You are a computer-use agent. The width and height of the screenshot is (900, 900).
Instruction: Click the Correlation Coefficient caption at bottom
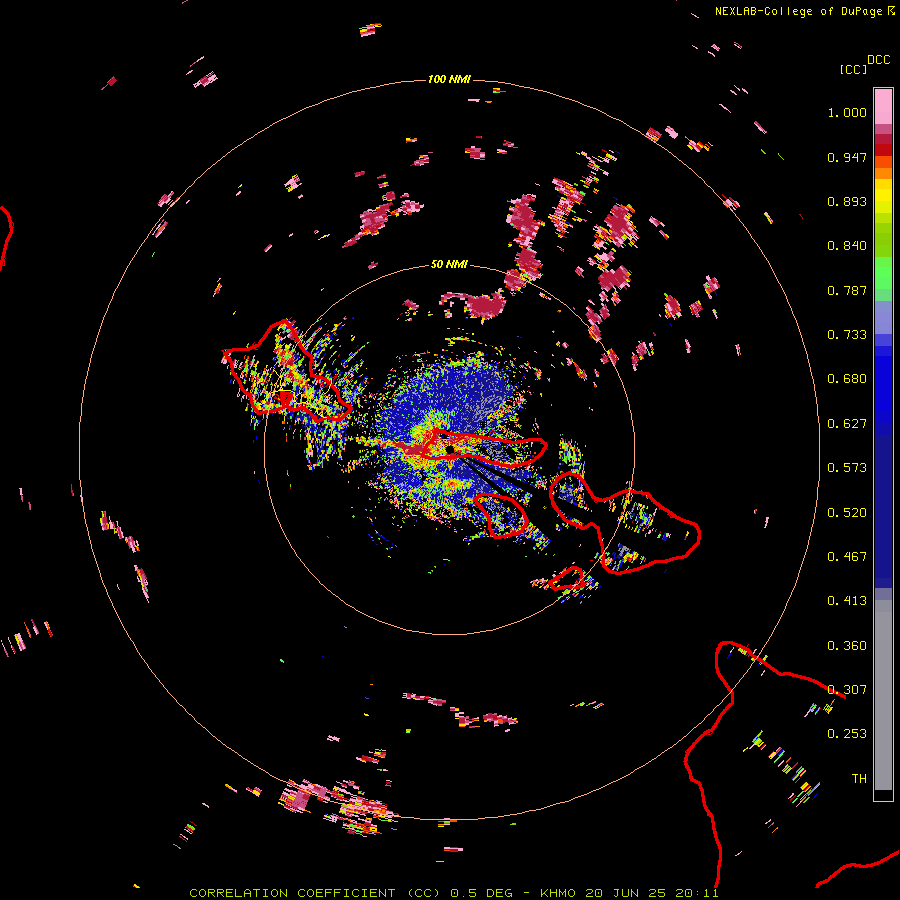click(453, 893)
